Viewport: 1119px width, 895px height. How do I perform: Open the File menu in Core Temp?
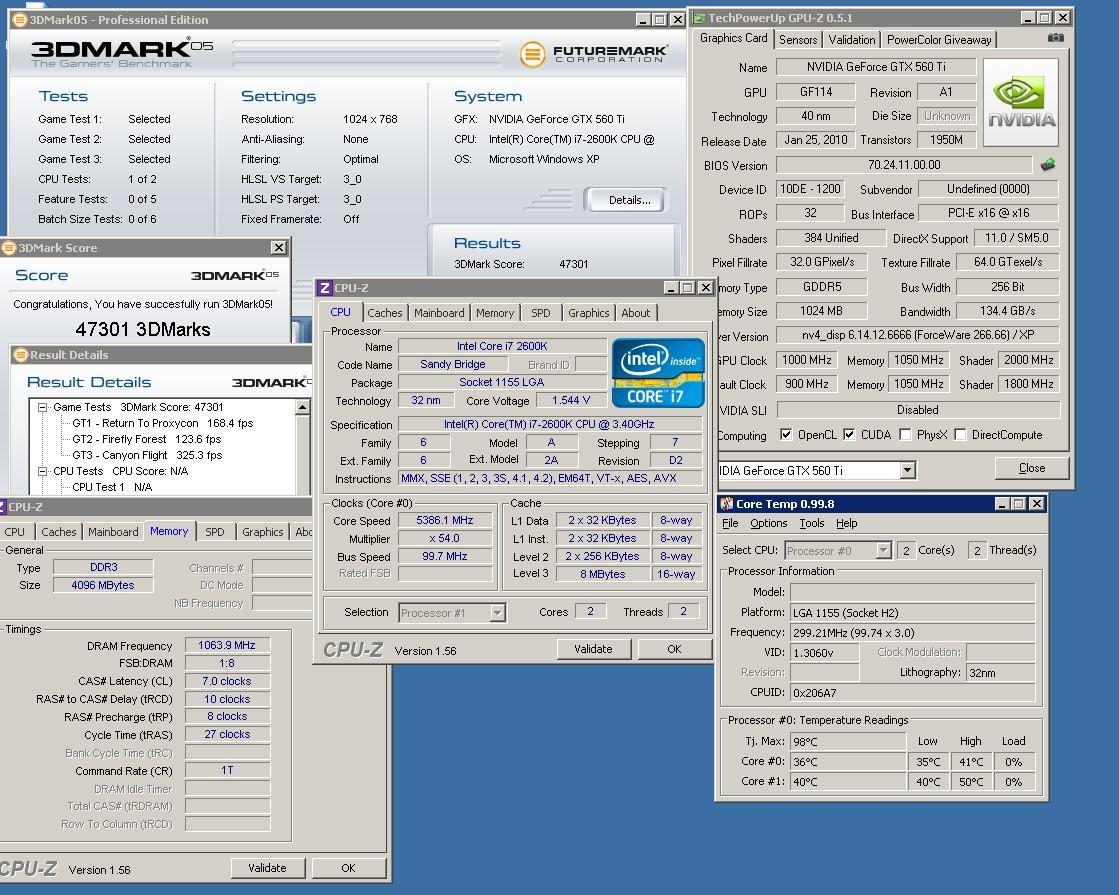(730, 523)
